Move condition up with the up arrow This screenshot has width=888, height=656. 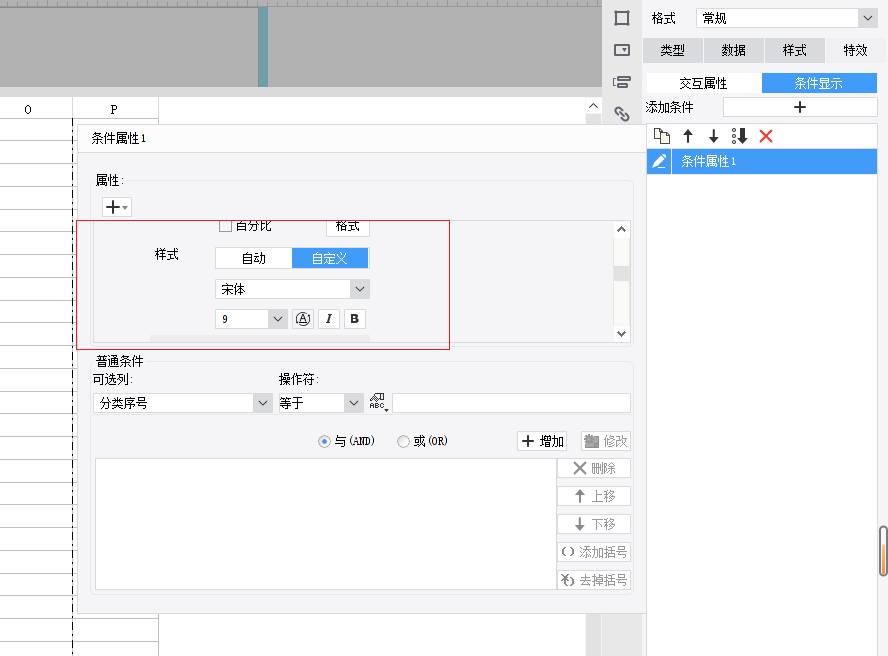point(687,136)
